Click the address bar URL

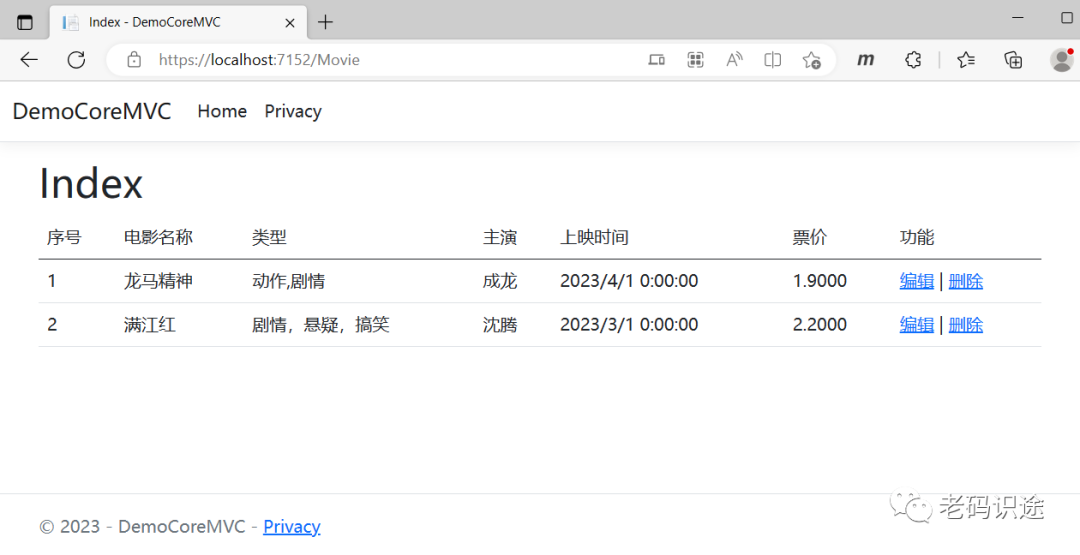(259, 60)
